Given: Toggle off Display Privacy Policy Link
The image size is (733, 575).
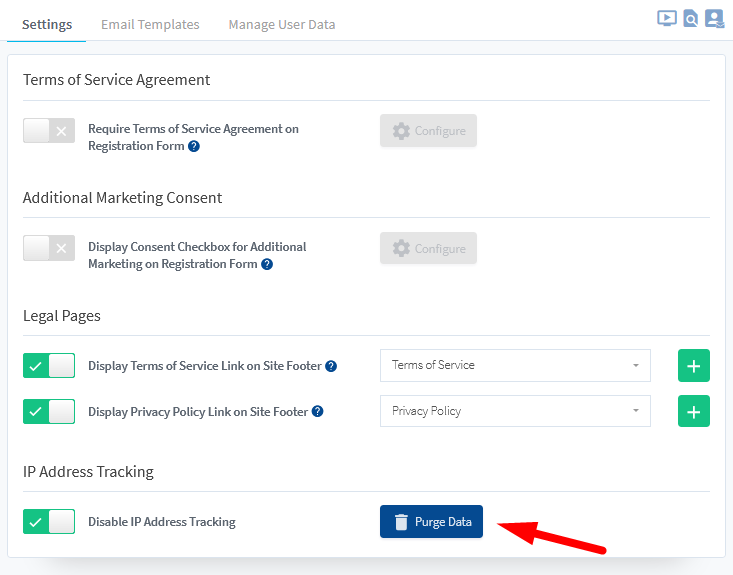Looking at the screenshot, I should coord(49,411).
